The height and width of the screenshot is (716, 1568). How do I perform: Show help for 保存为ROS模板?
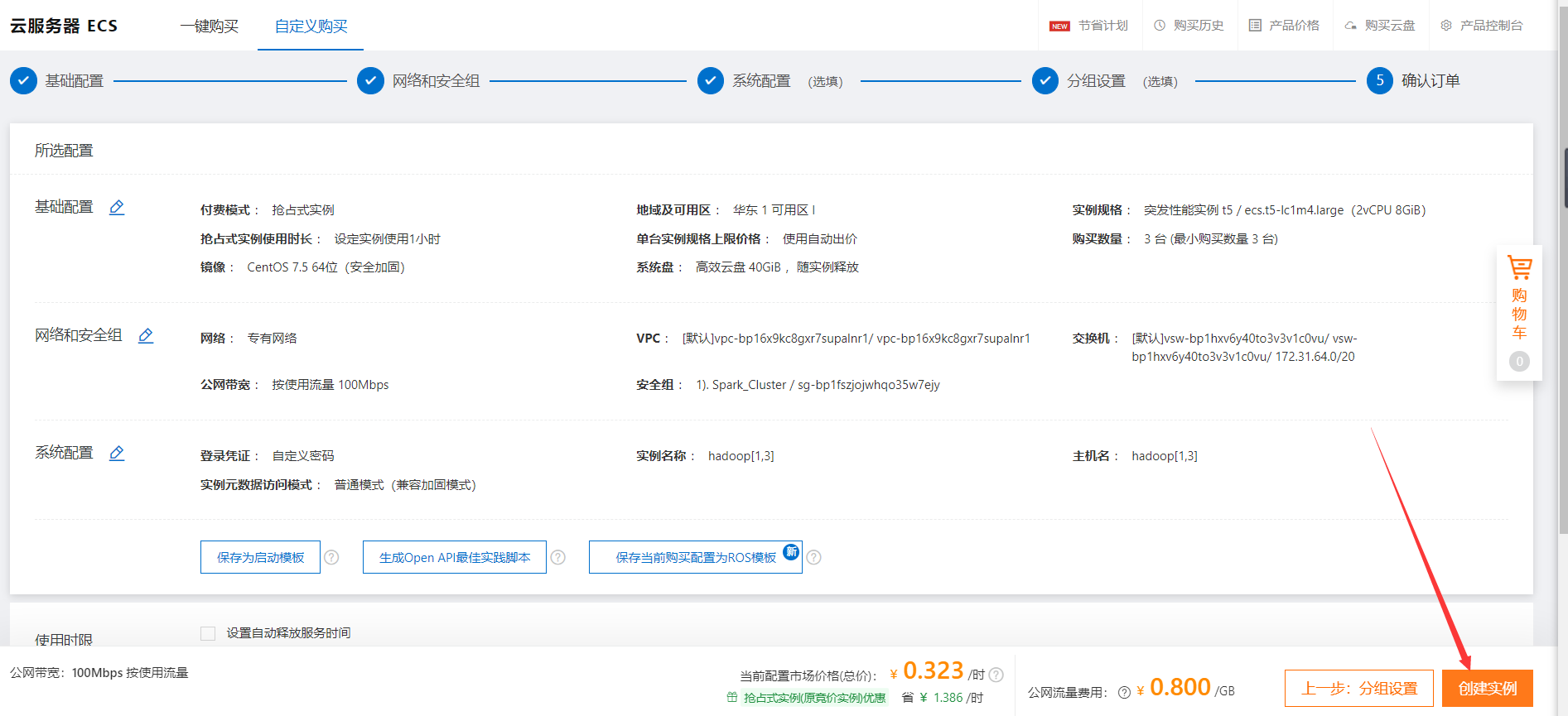[x=814, y=557]
